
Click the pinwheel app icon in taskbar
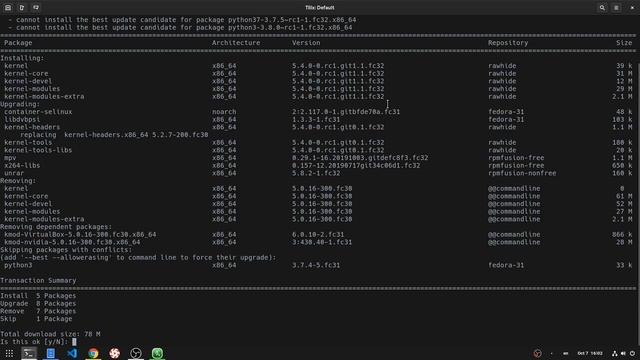click(115, 353)
